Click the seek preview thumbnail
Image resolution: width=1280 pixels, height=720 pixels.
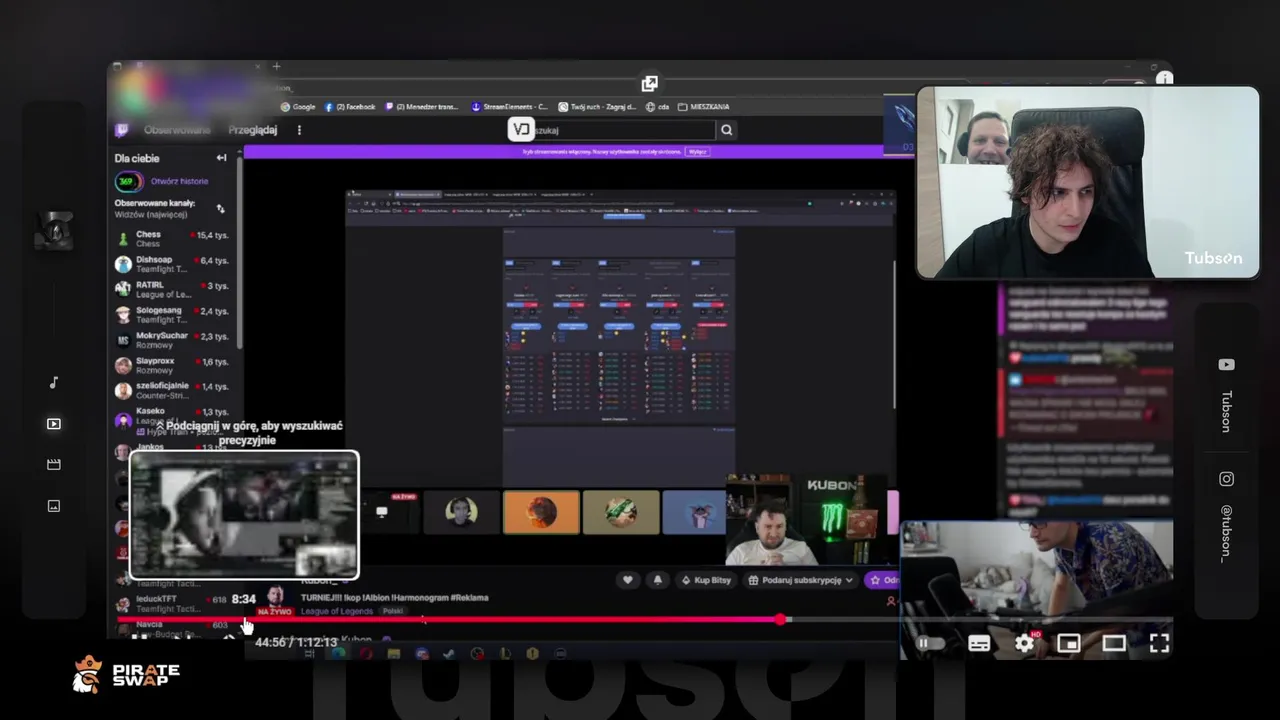point(244,515)
